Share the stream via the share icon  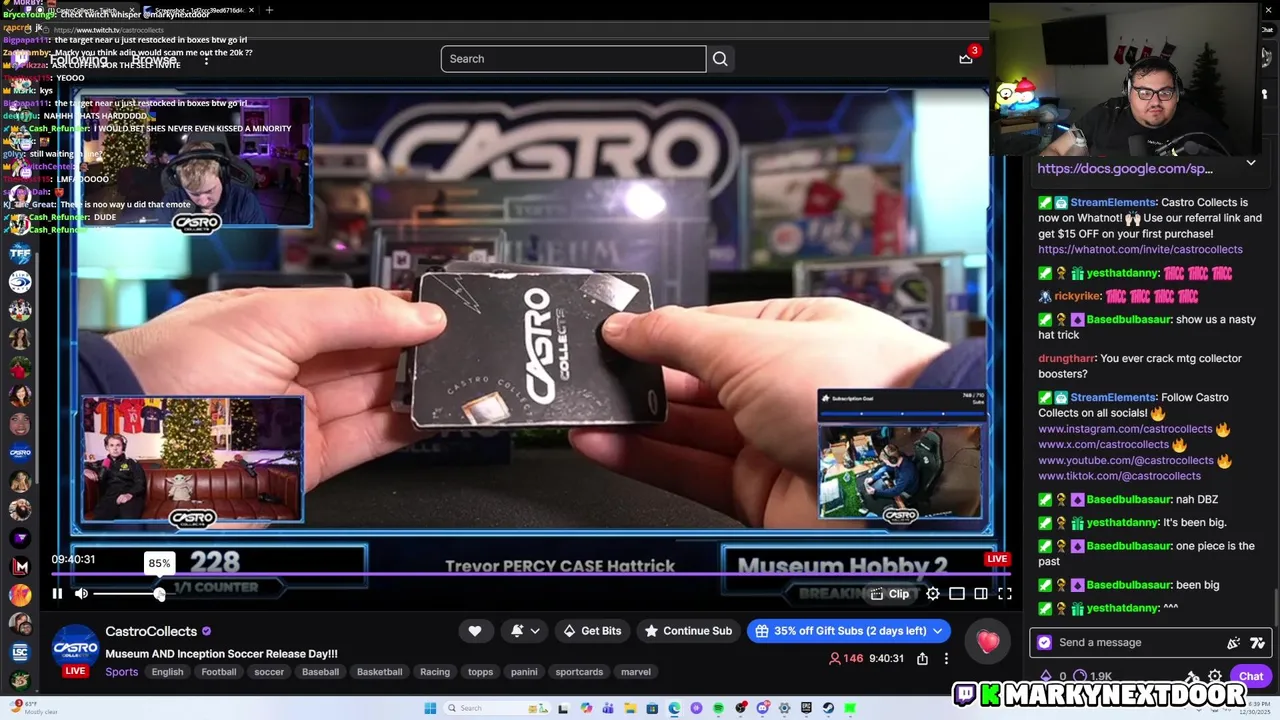click(922, 659)
